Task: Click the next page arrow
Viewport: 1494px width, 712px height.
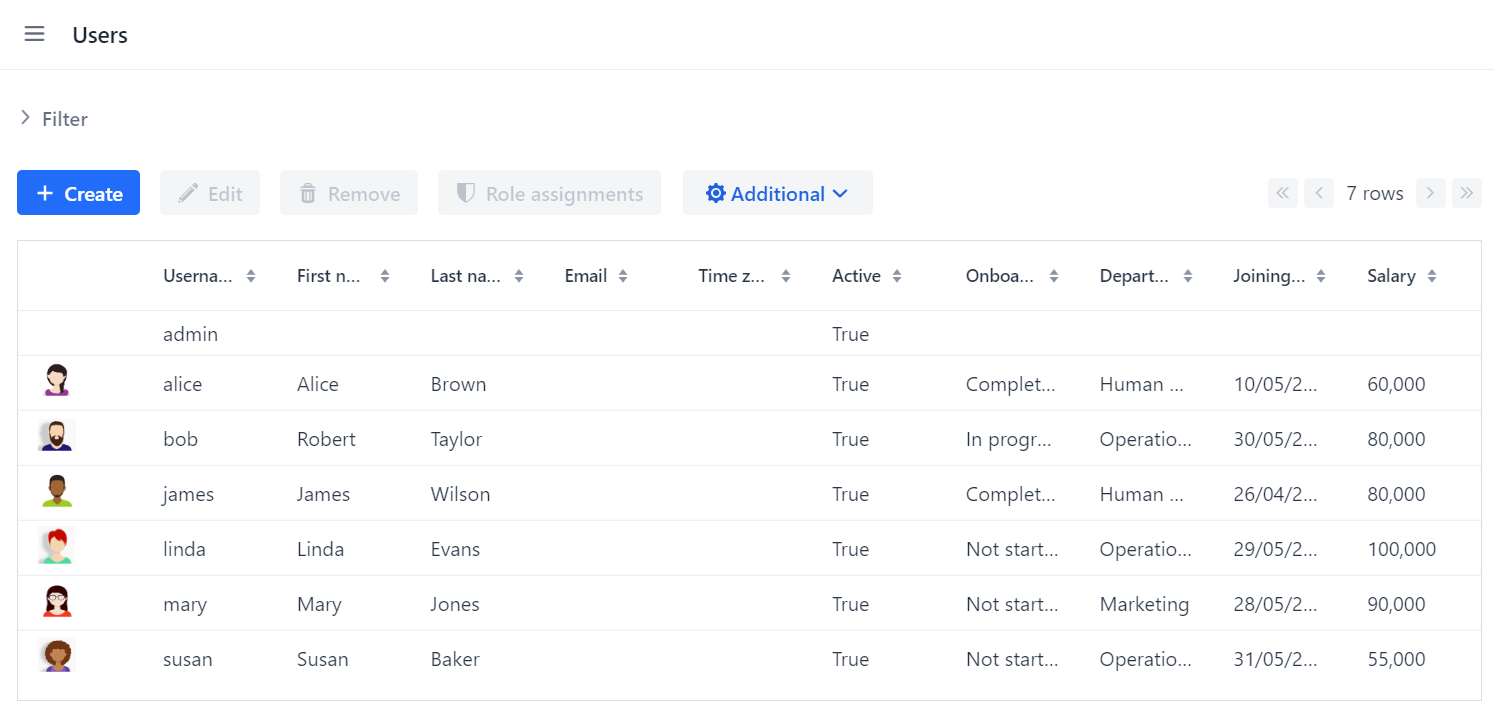Action: coord(1430,192)
